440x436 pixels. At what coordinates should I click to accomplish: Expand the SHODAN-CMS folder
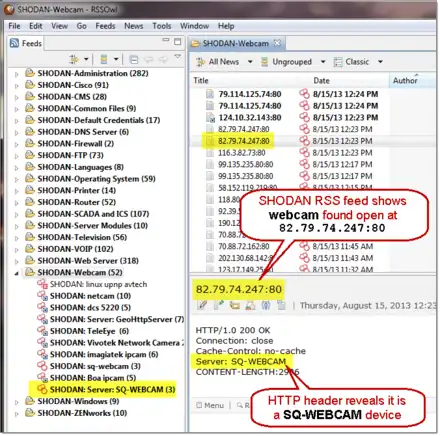[x=16, y=97]
